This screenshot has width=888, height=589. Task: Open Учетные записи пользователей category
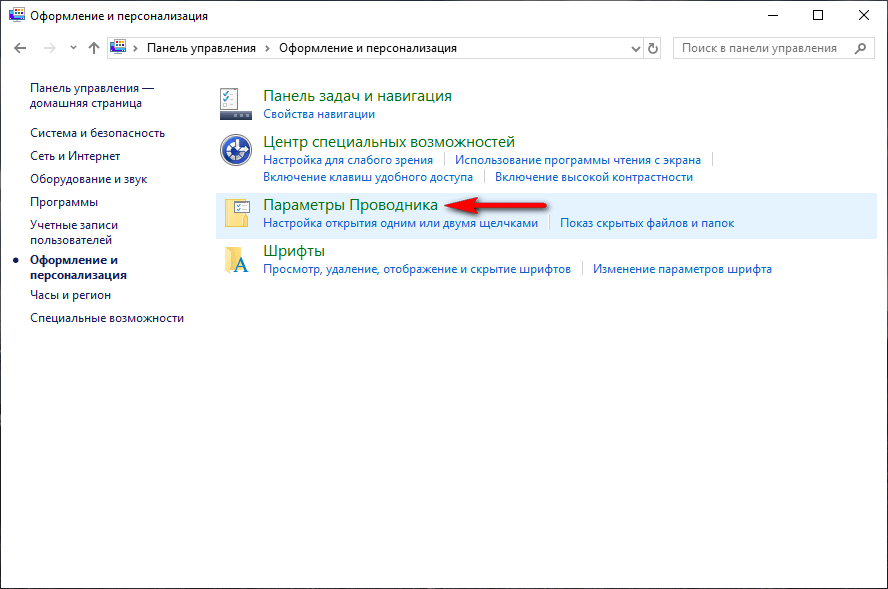click(x=74, y=232)
